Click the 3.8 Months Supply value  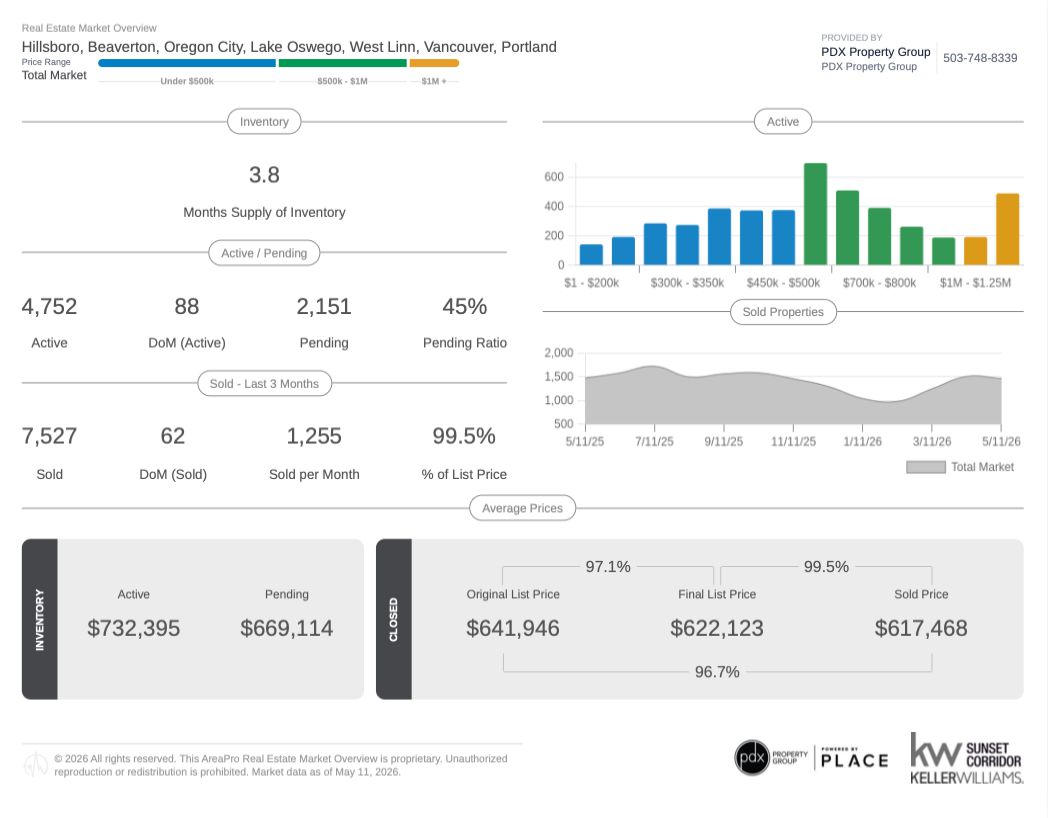[x=264, y=175]
